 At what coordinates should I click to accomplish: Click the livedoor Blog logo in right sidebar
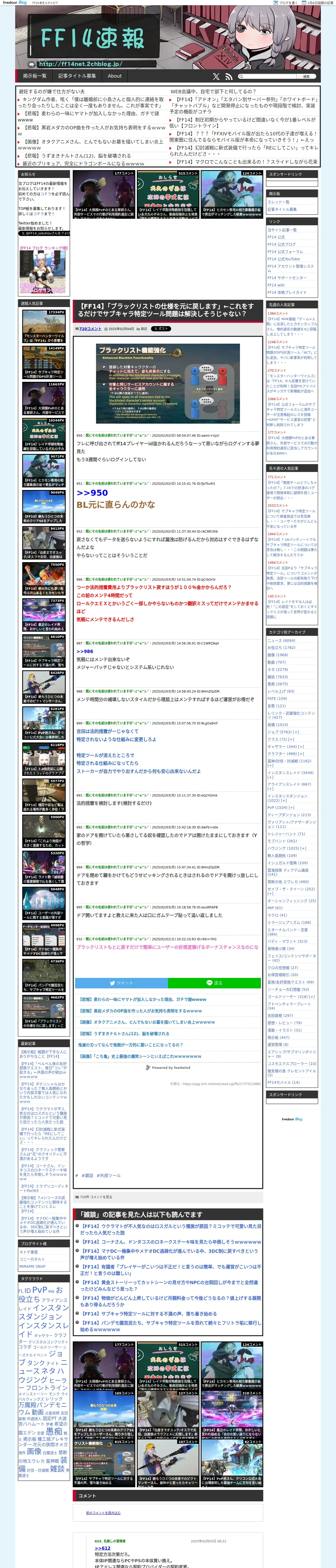(292, 1119)
